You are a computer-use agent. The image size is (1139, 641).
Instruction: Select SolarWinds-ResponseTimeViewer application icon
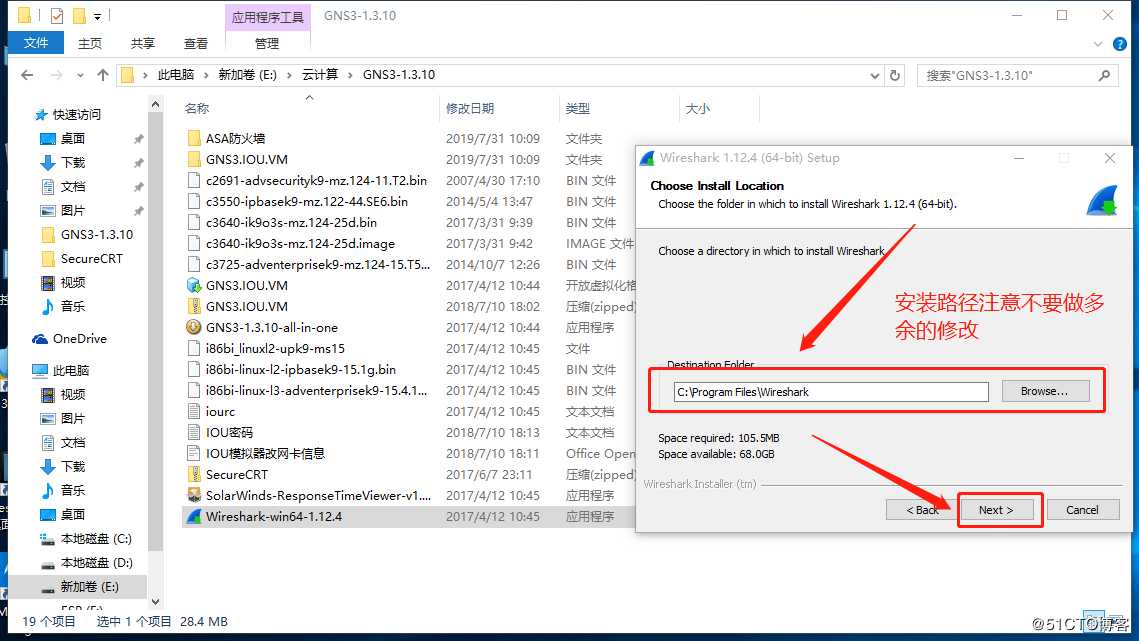[194, 496]
